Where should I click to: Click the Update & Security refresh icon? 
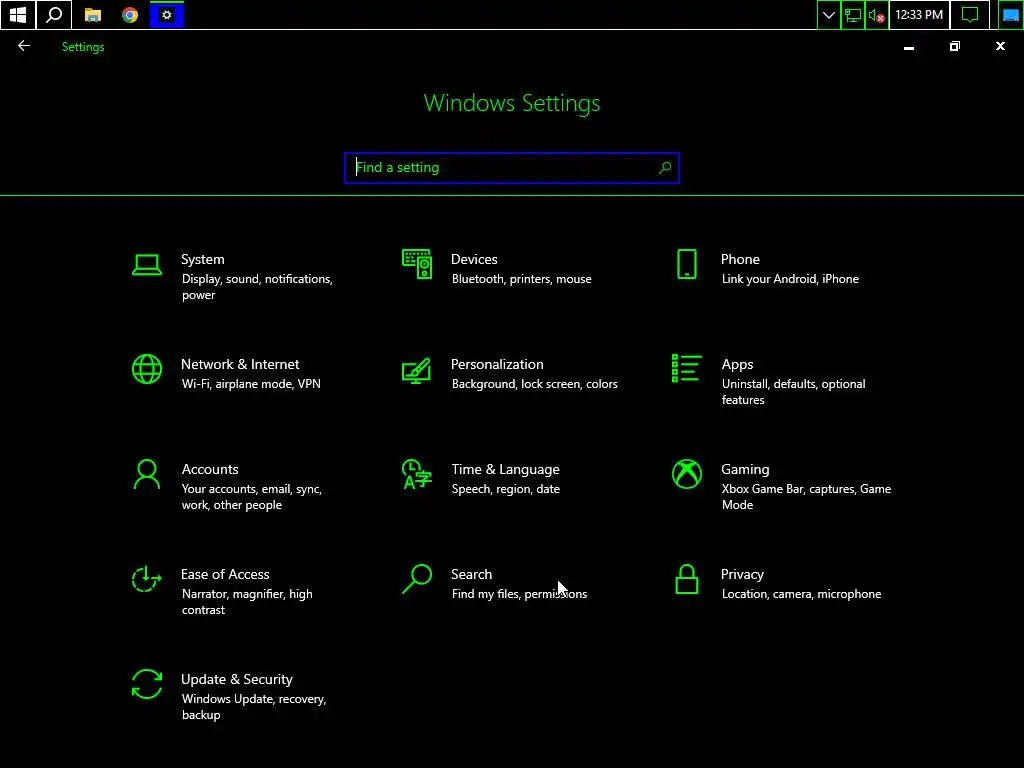[147, 684]
